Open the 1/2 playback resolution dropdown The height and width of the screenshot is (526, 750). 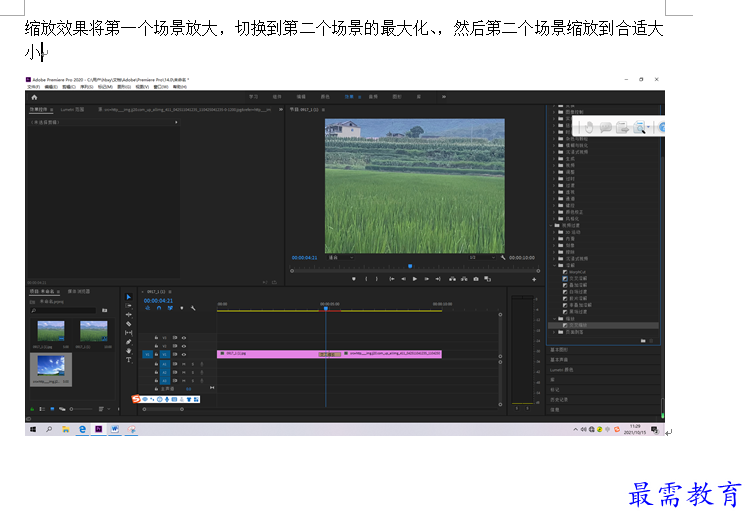(482, 258)
